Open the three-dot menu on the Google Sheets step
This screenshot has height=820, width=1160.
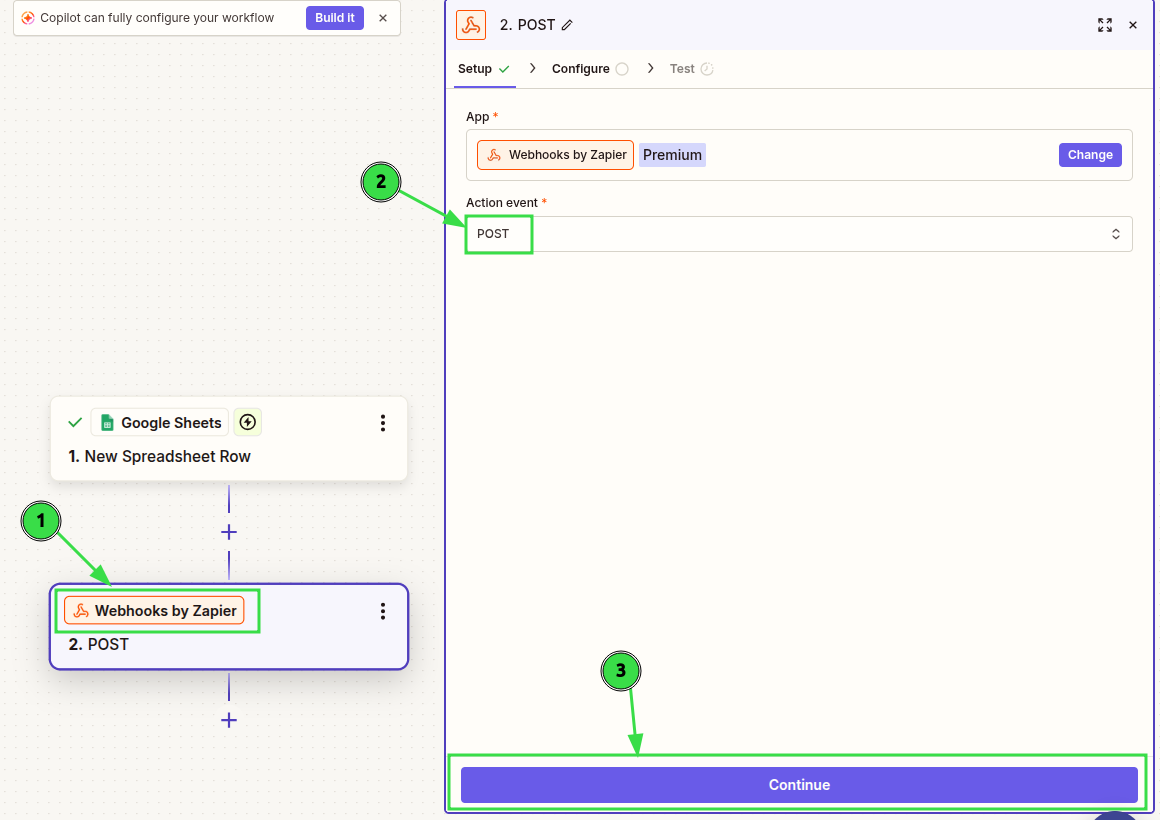(x=382, y=423)
